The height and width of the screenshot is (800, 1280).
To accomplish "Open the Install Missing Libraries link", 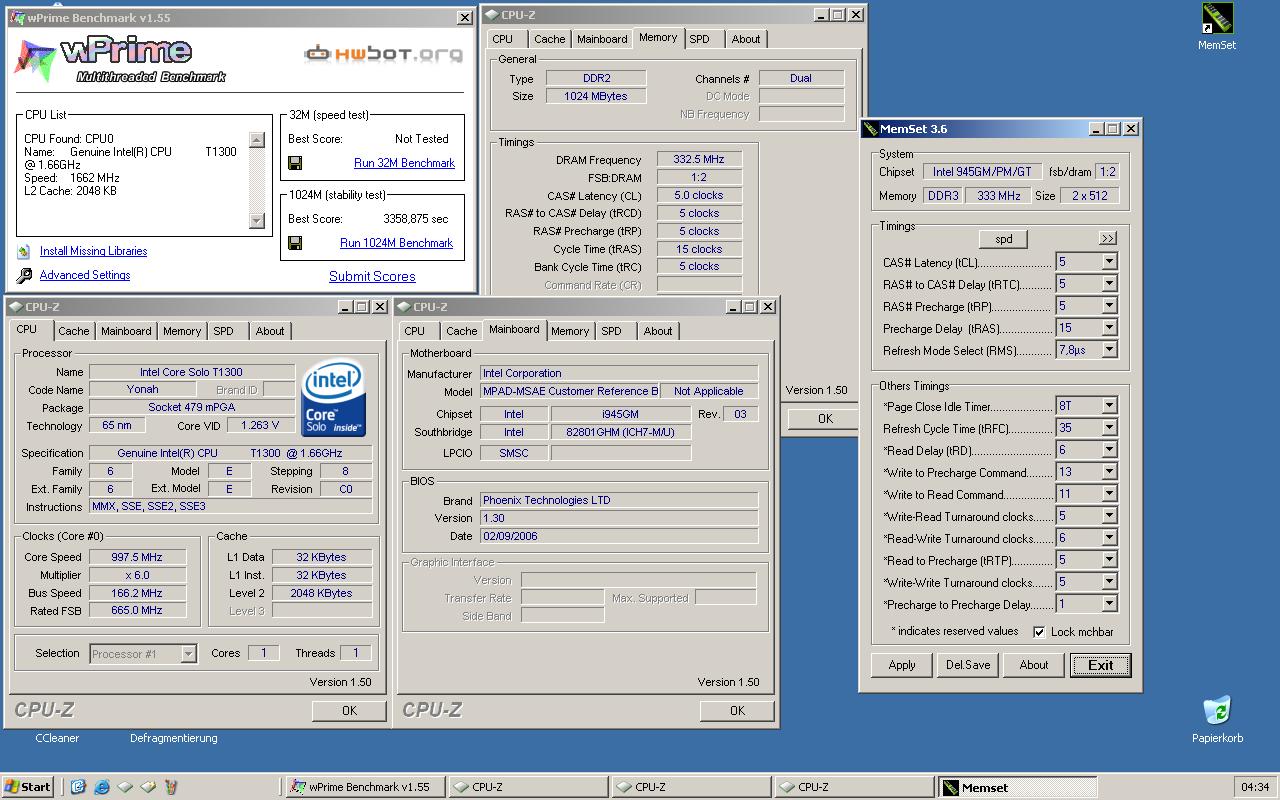I will [x=93, y=251].
